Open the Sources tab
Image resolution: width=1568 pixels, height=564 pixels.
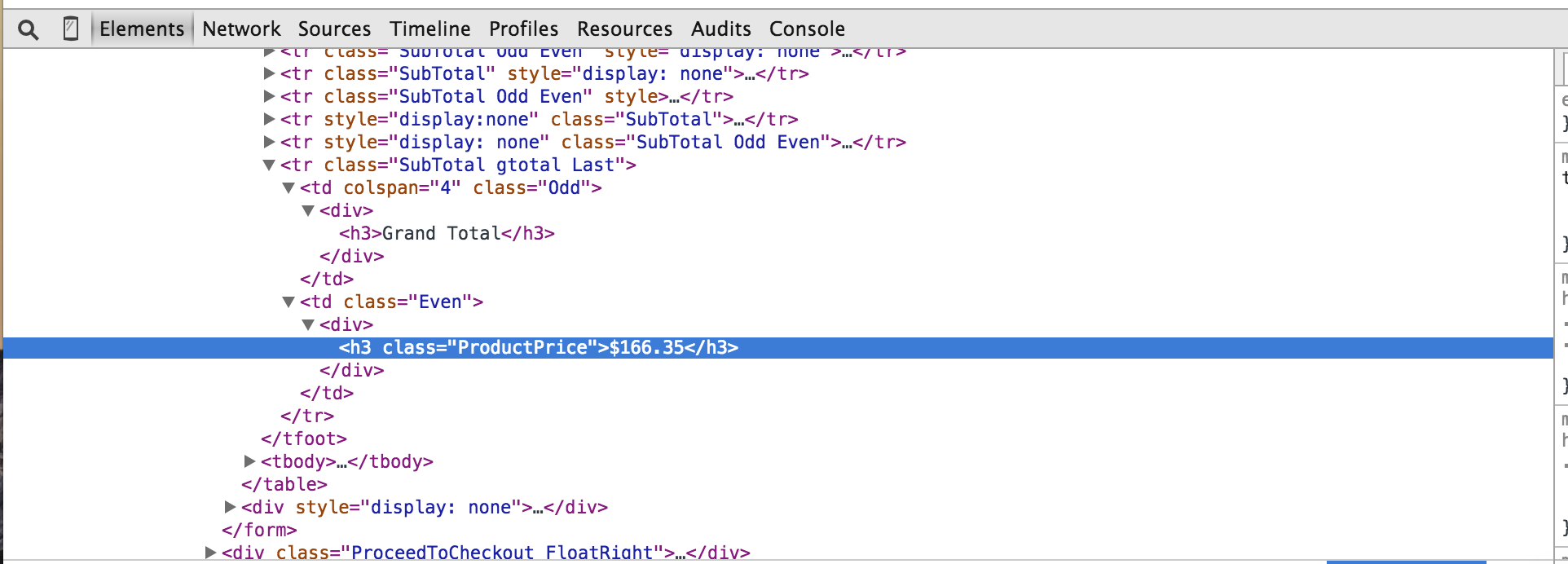tap(334, 29)
